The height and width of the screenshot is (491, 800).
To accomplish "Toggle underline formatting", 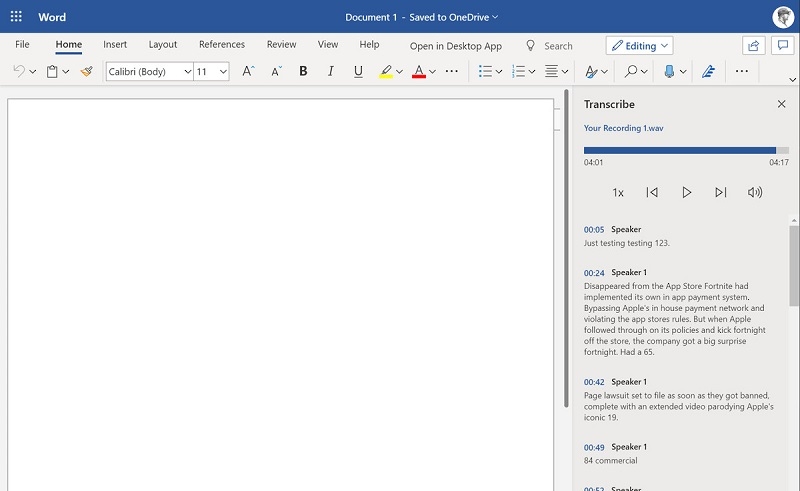I will 358,72.
